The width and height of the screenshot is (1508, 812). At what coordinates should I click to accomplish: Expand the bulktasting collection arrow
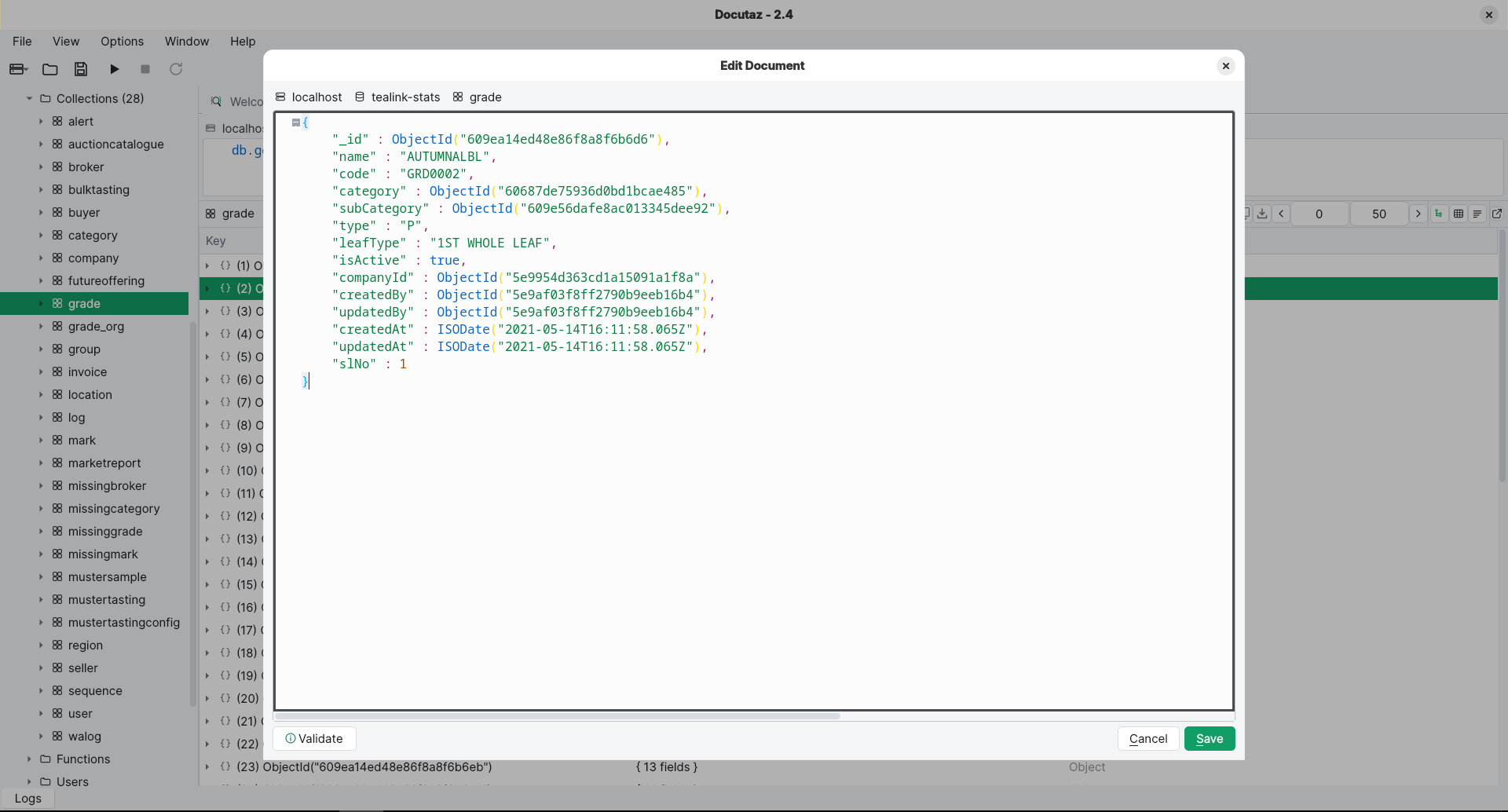[x=41, y=189]
